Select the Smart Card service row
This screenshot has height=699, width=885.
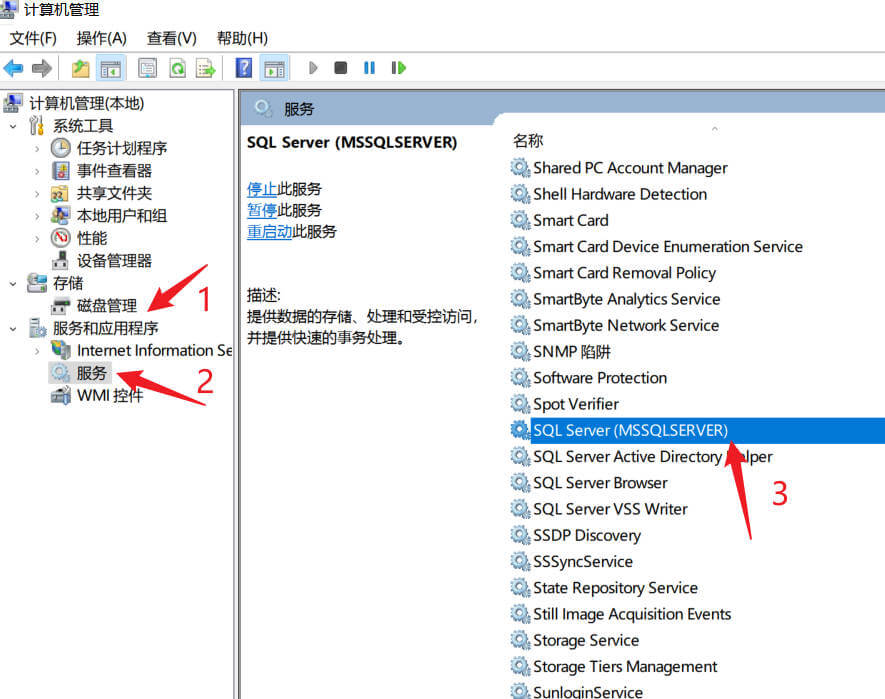point(571,221)
